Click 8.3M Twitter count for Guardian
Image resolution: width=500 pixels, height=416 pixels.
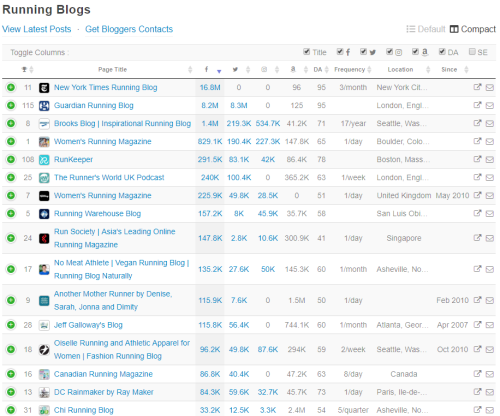tap(239, 106)
